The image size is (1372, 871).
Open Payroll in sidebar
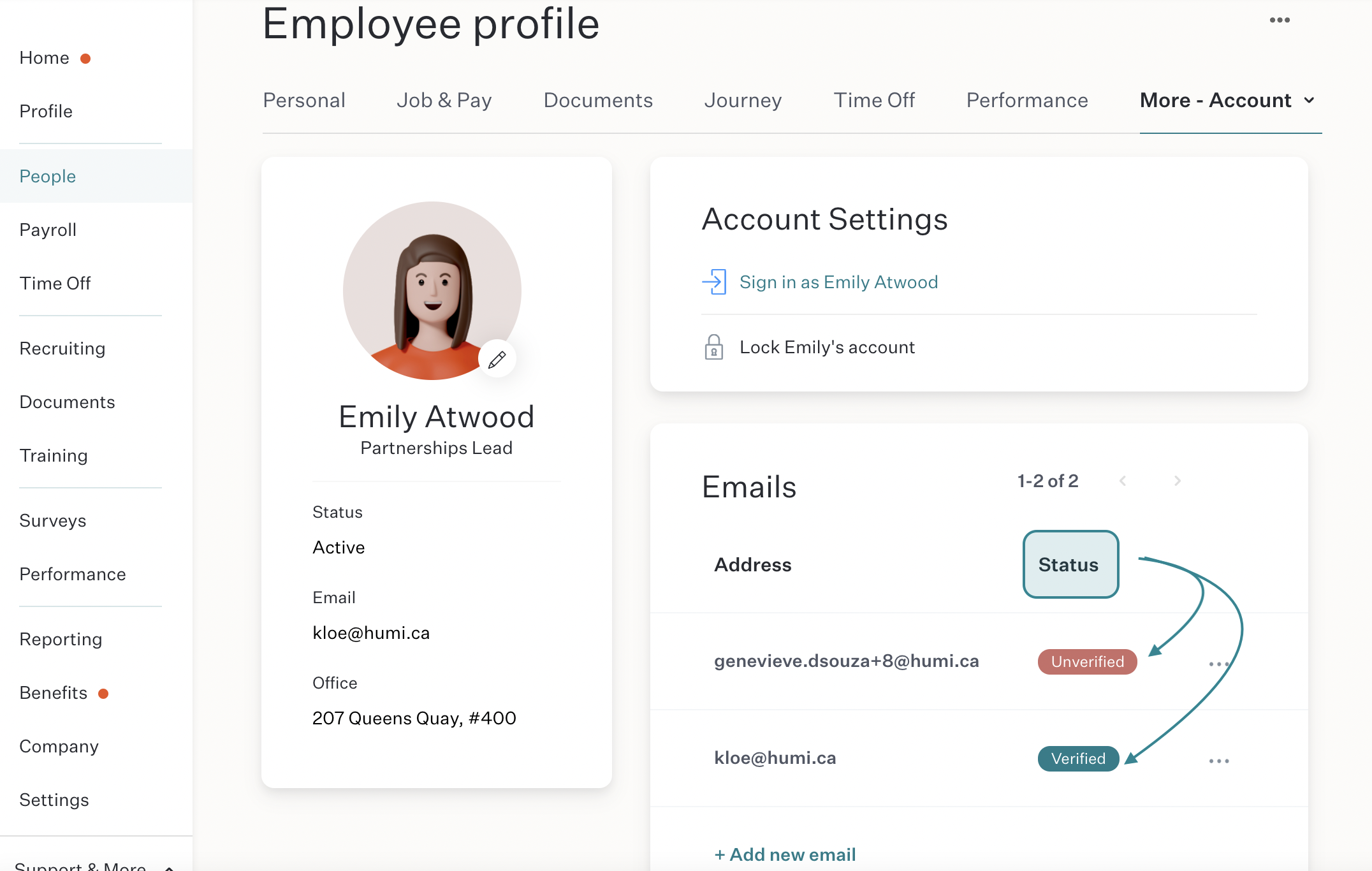point(48,230)
